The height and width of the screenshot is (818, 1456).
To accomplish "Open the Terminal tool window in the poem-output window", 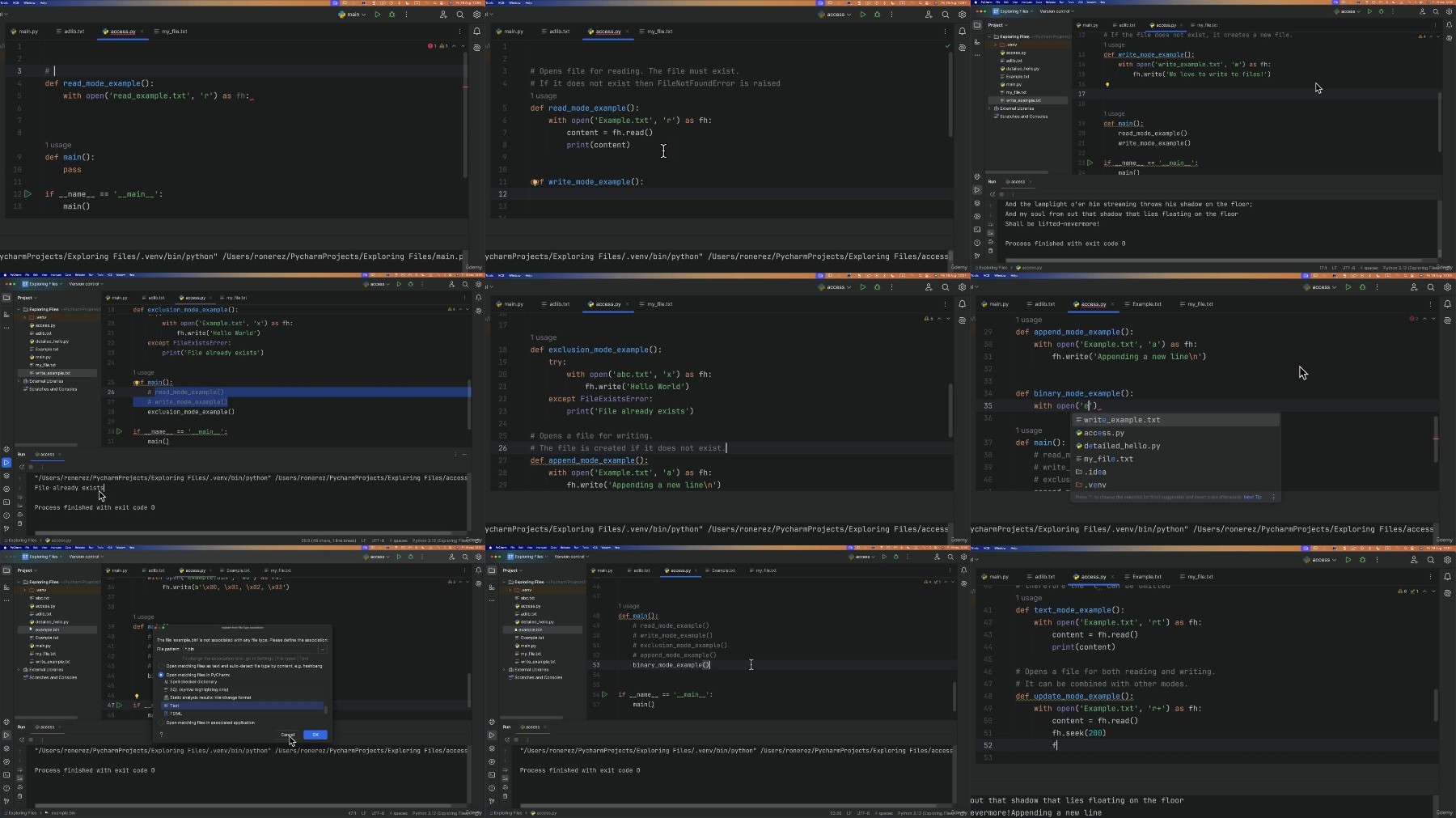I will coord(977,230).
